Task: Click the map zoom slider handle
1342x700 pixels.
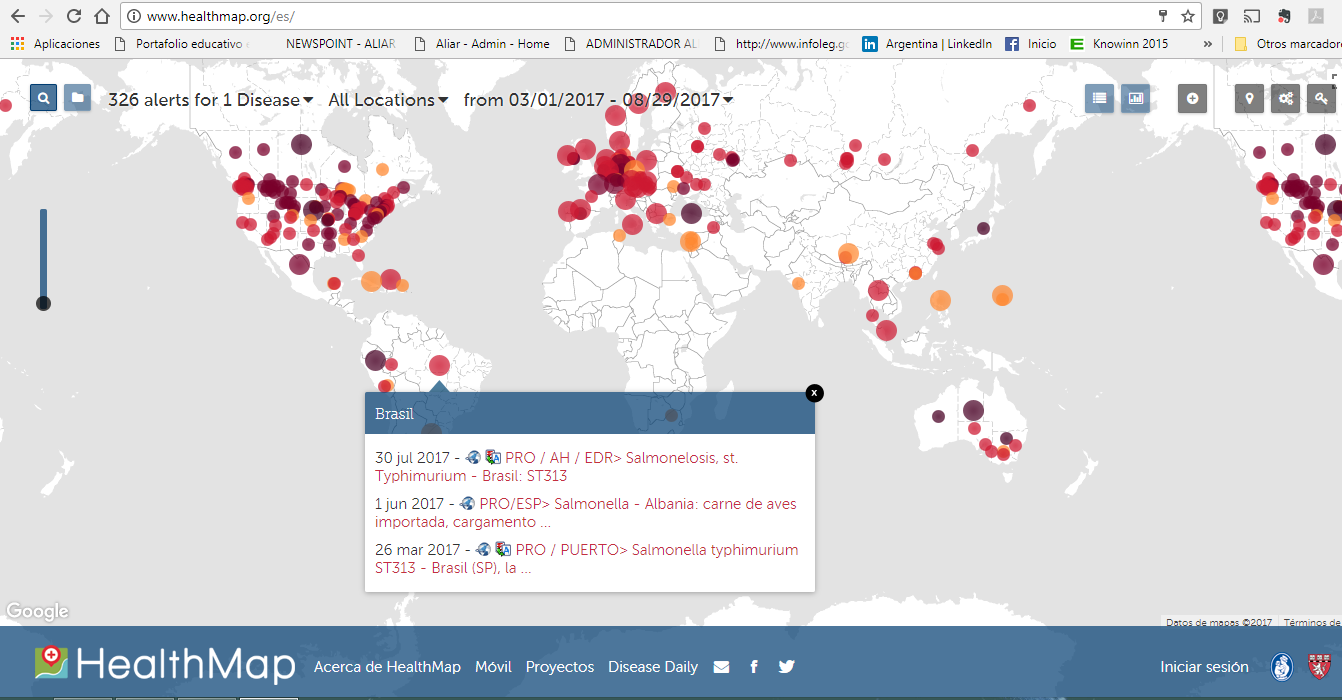Action: (x=43, y=303)
